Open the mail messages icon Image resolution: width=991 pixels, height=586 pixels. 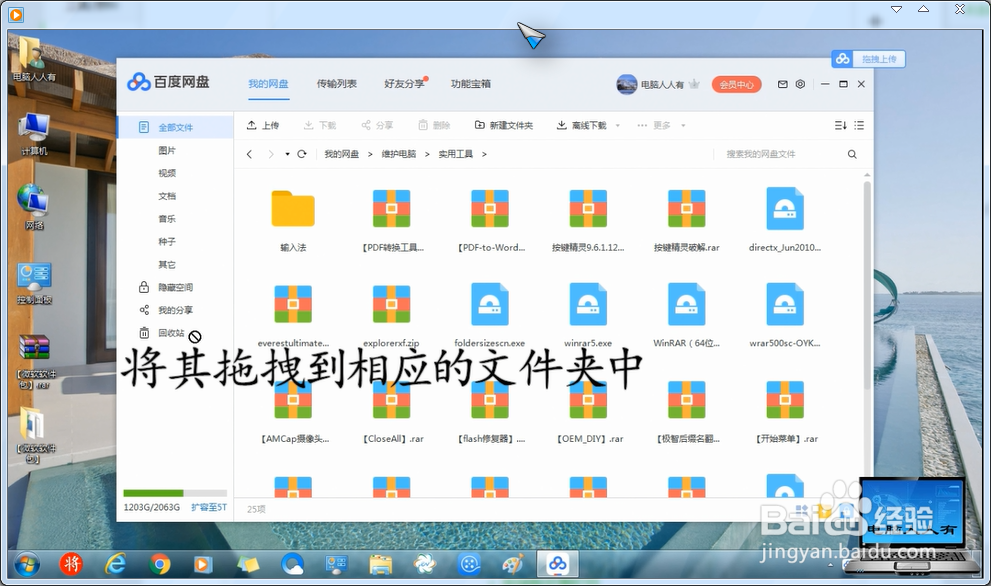click(782, 84)
